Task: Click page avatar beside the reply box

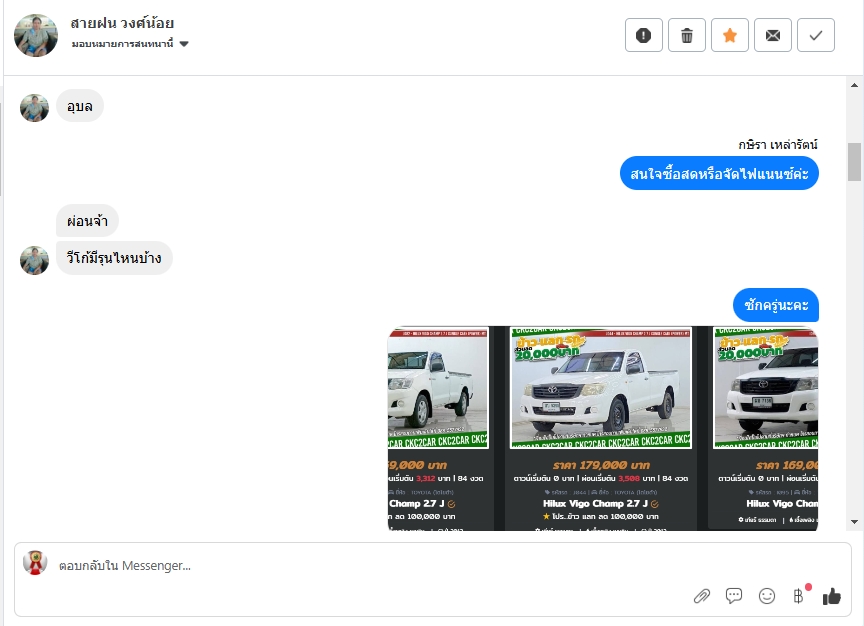Action: [x=35, y=563]
